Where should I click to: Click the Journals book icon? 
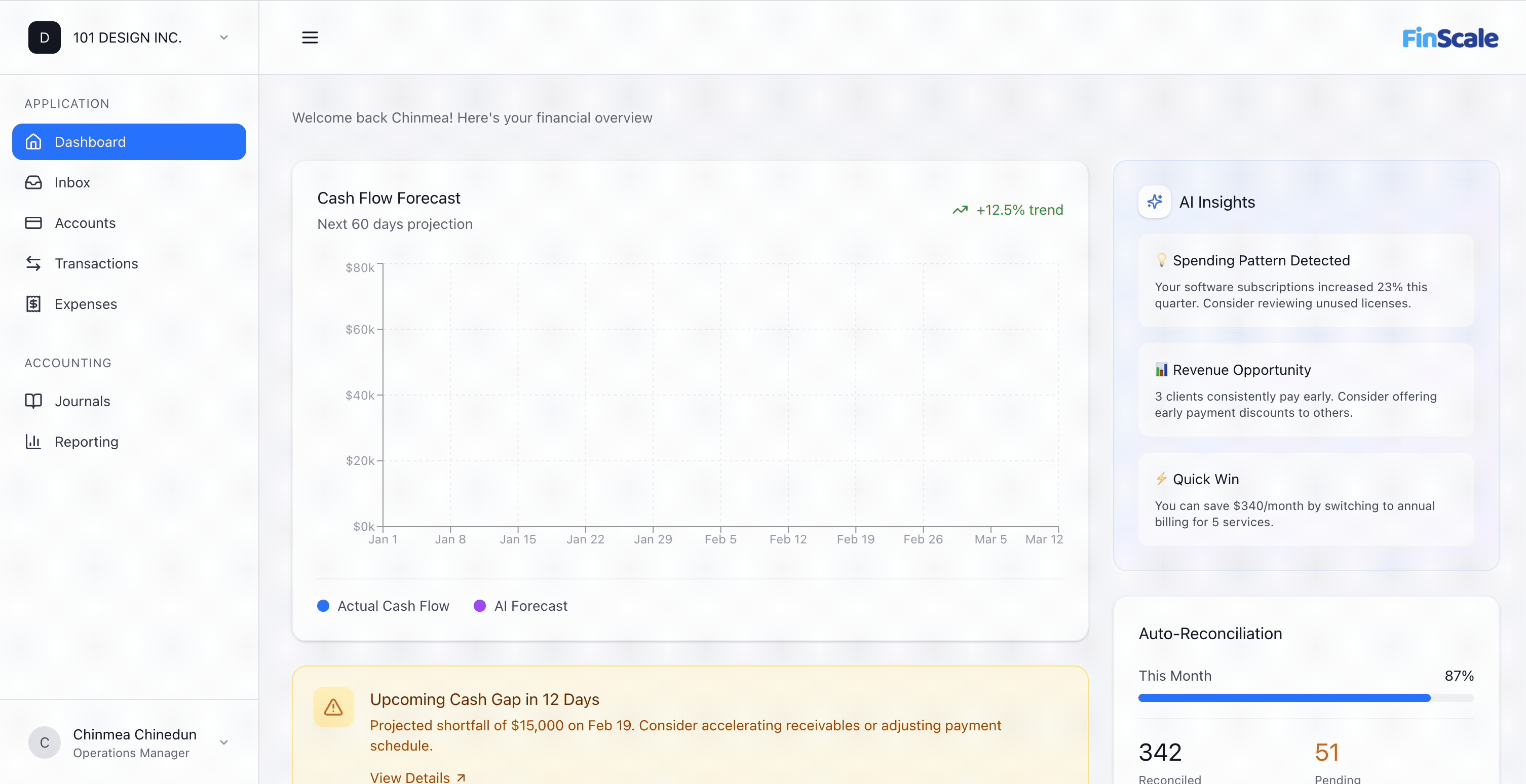pos(33,401)
